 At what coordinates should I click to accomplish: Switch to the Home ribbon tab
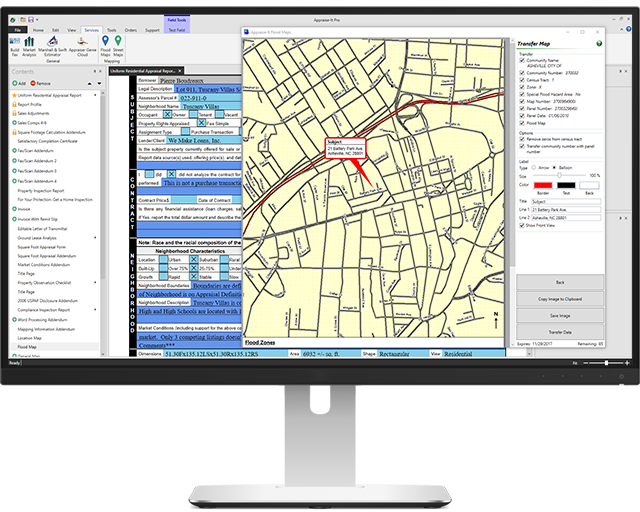coord(38,30)
